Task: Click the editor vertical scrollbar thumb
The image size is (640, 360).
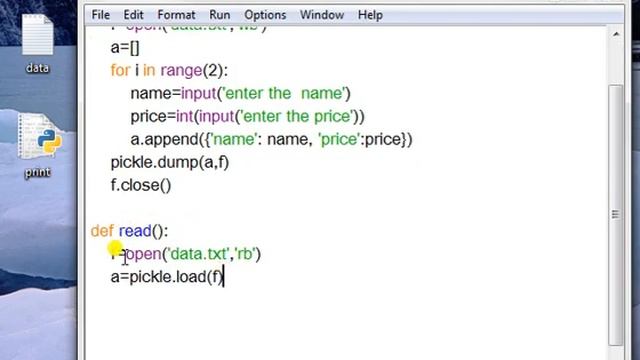Action: (616, 214)
